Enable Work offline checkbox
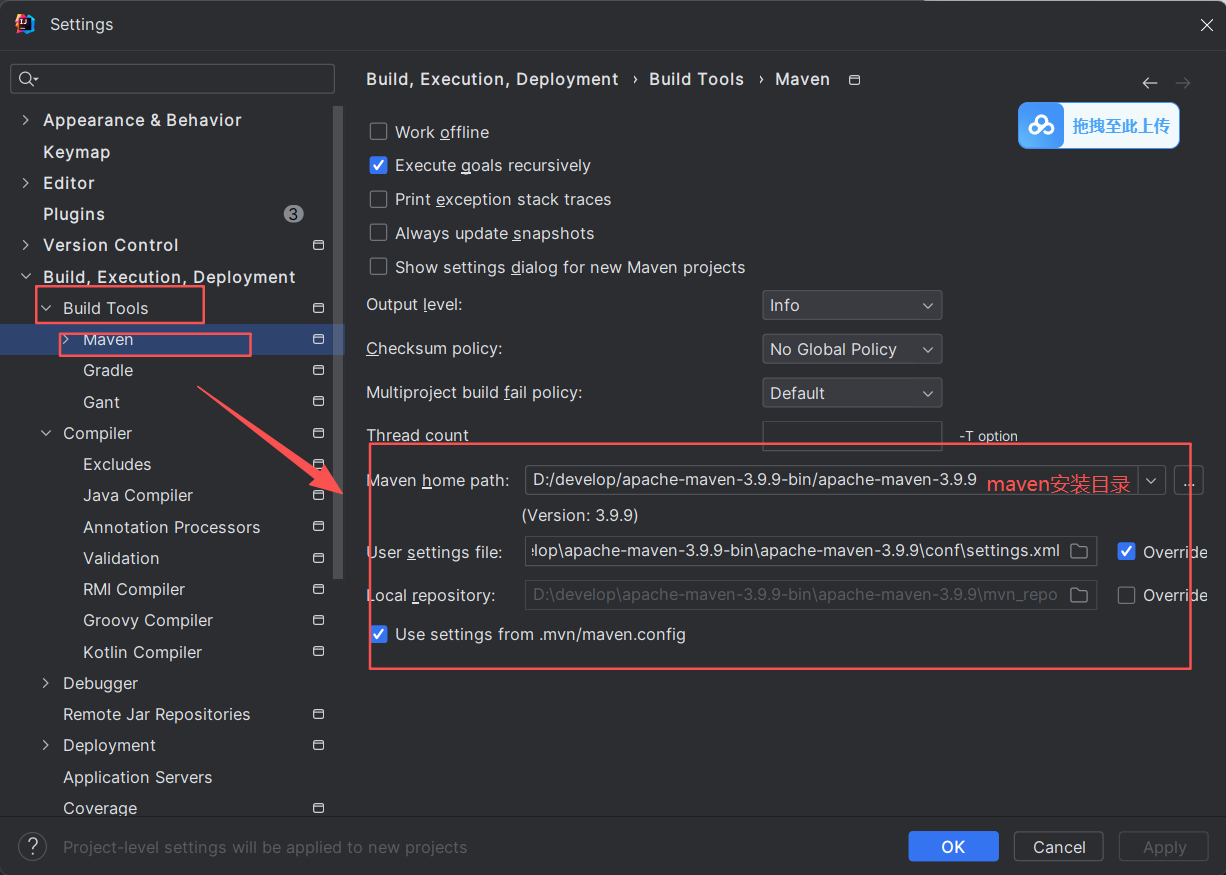 coord(378,131)
